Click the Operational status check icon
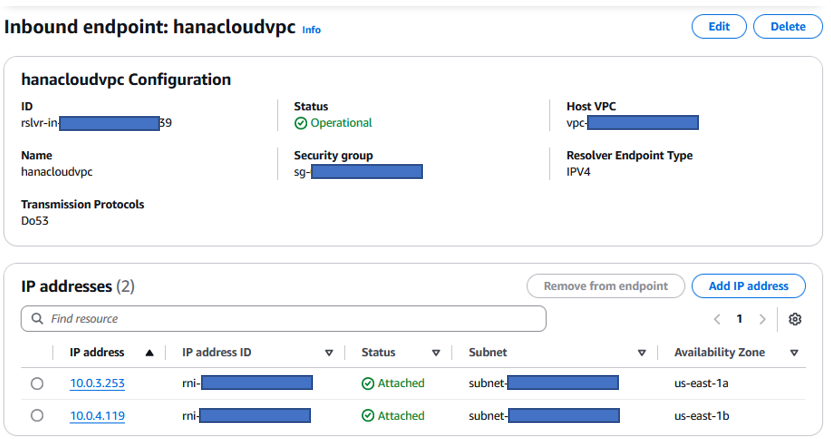This screenshot has width=831, height=439. pos(300,123)
